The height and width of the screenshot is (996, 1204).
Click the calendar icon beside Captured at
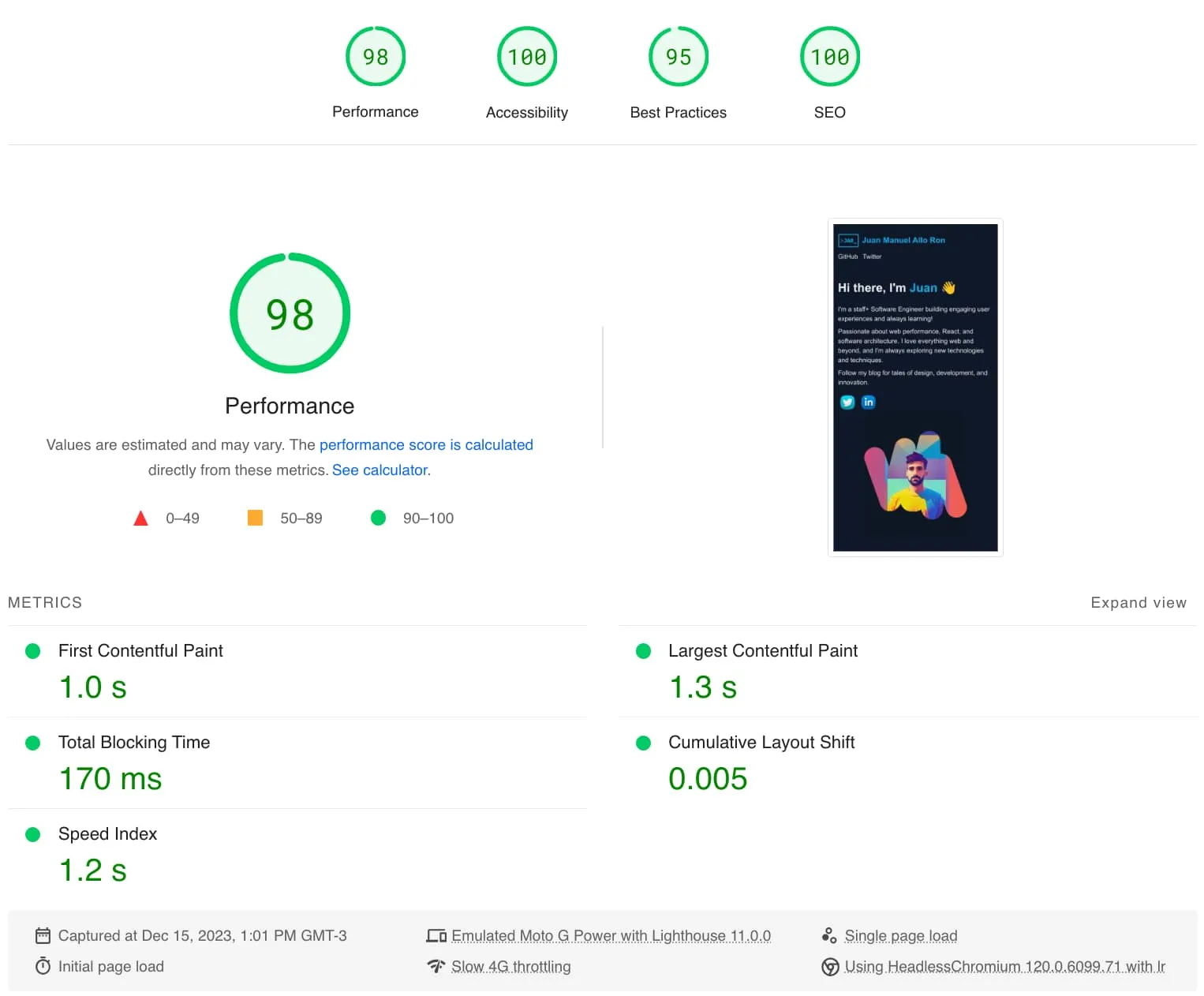(x=43, y=936)
